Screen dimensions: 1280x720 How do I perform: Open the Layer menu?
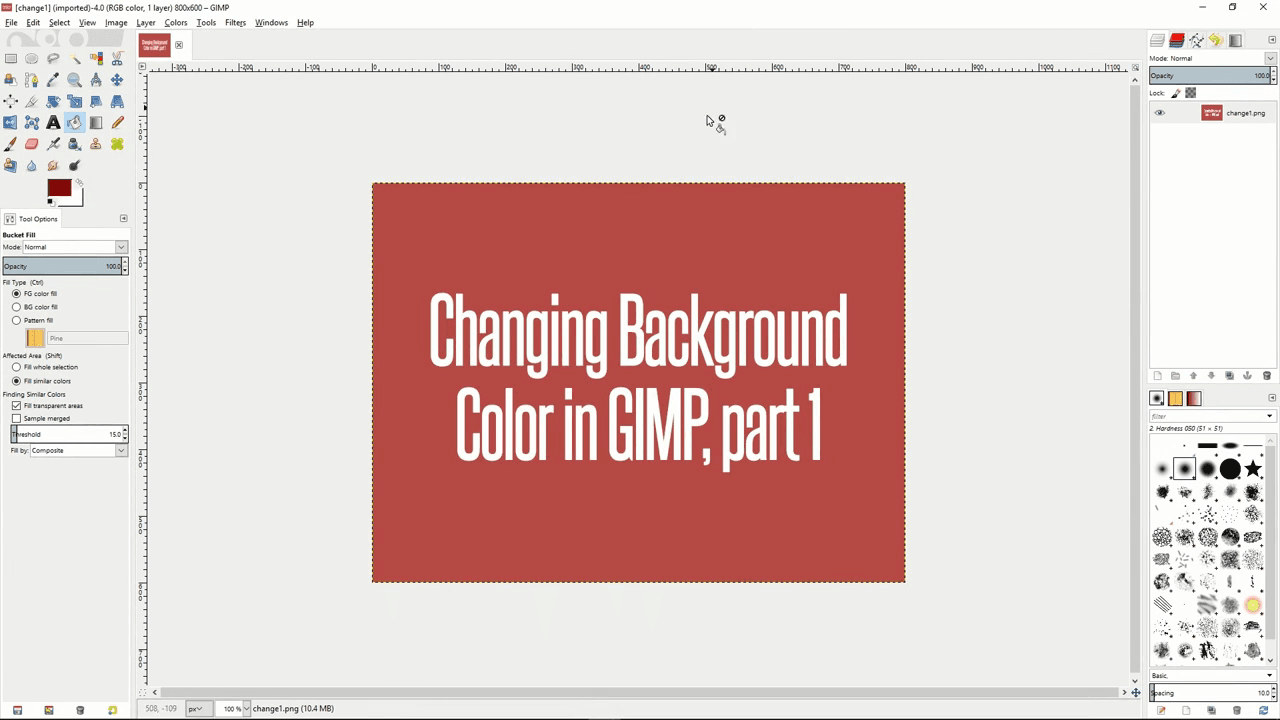coord(145,22)
